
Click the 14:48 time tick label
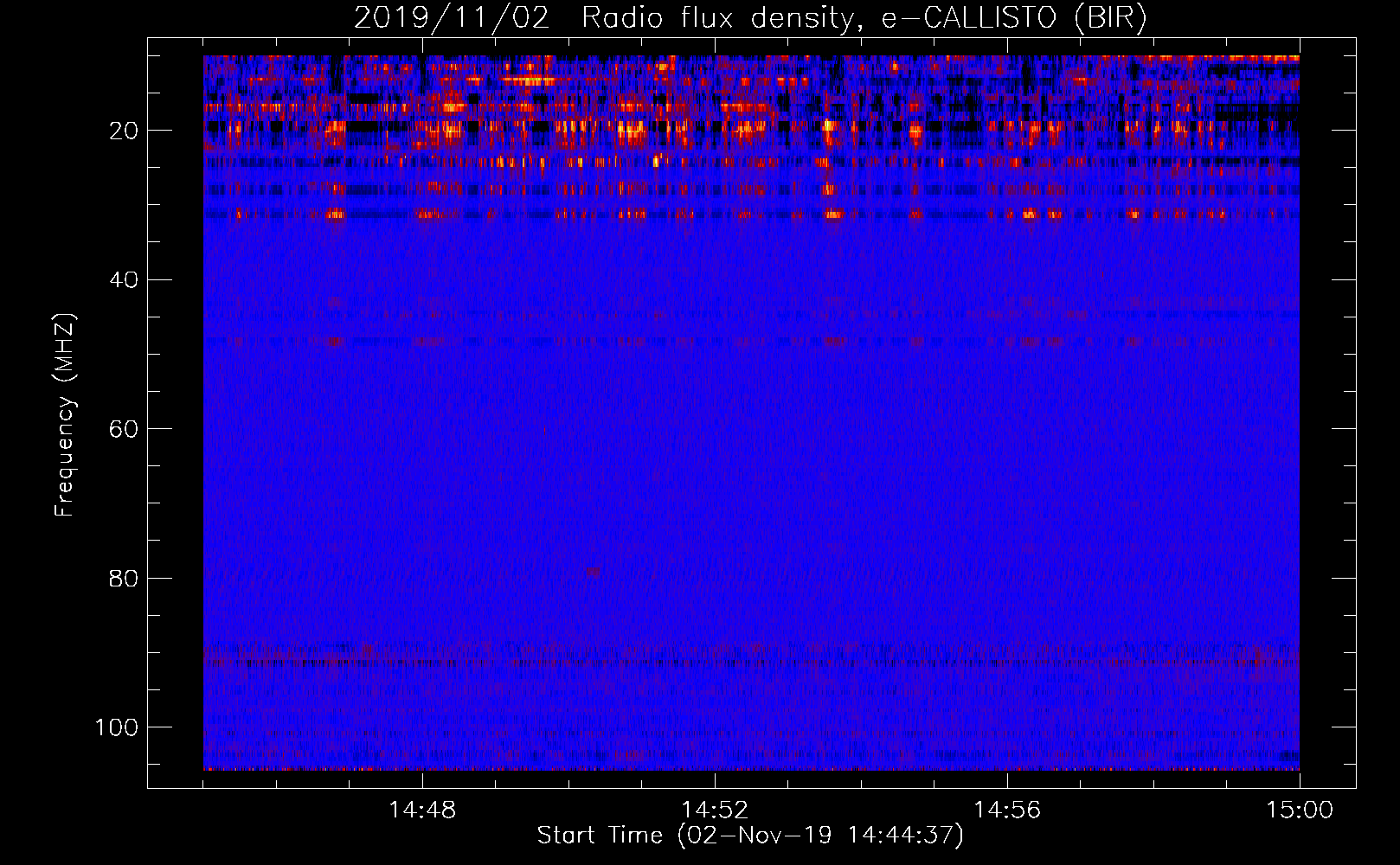tap(422, 811)
